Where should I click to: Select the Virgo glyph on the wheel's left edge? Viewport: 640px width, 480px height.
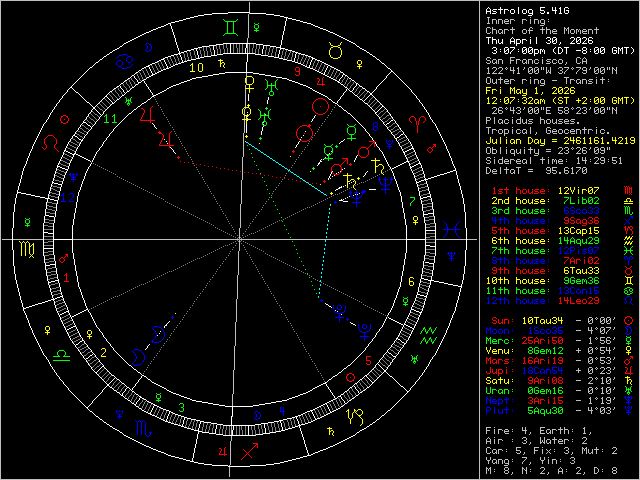click(27, 247)
